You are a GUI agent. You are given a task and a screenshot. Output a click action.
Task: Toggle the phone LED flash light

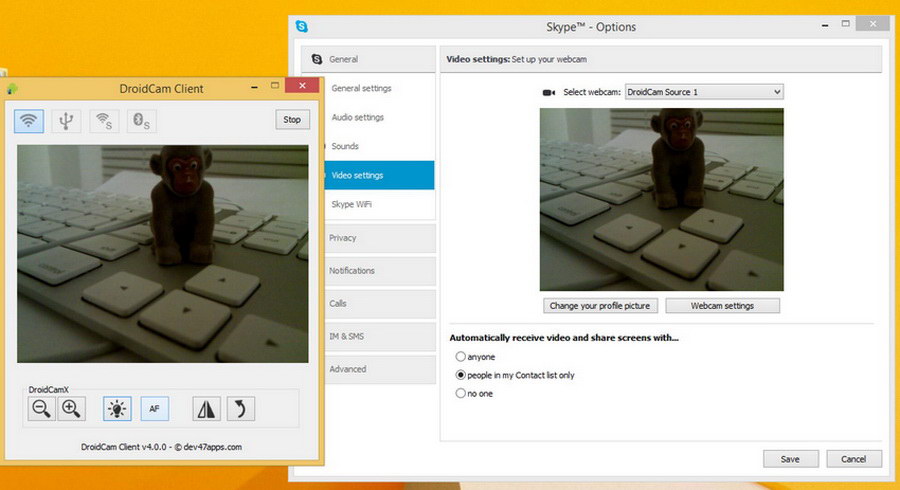coord(117,408)
